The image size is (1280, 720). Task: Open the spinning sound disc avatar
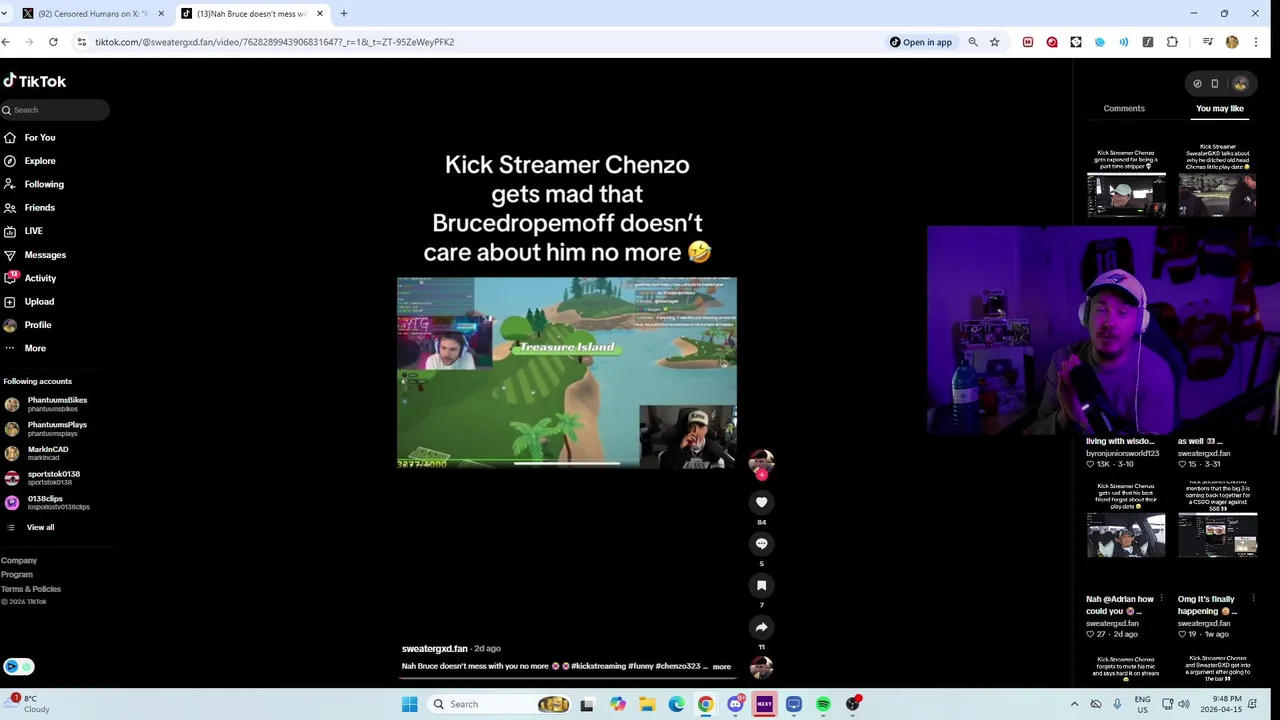[761, 667]
